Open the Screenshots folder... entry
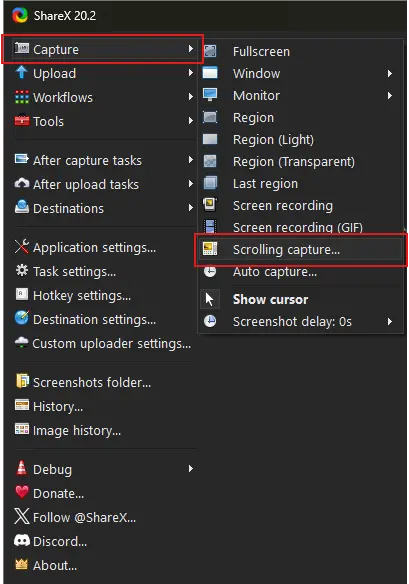 [x=104, y=382]
